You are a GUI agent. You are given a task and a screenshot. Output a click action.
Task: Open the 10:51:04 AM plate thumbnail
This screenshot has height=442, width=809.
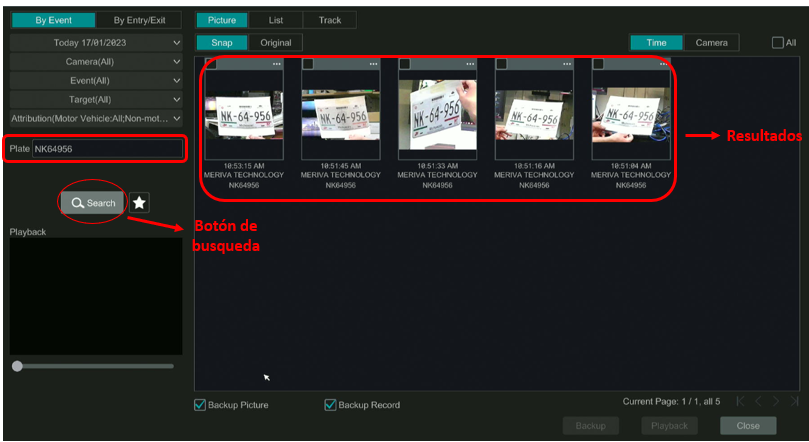(x=631, y=114)
